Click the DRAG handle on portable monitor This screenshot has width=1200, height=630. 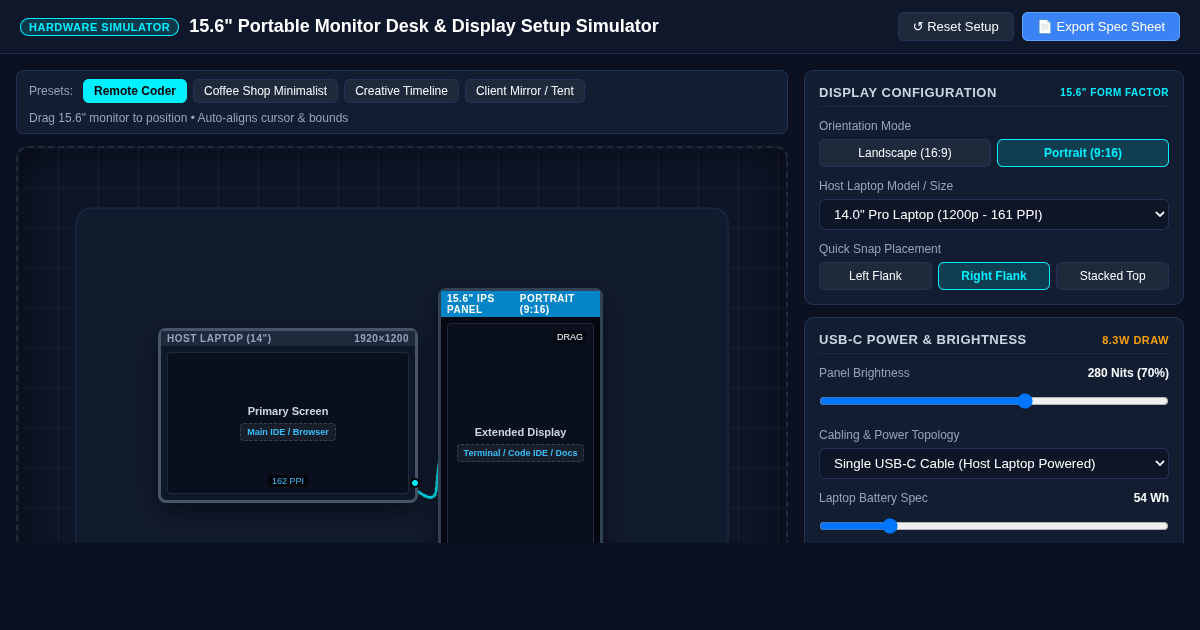click(570, 337)
